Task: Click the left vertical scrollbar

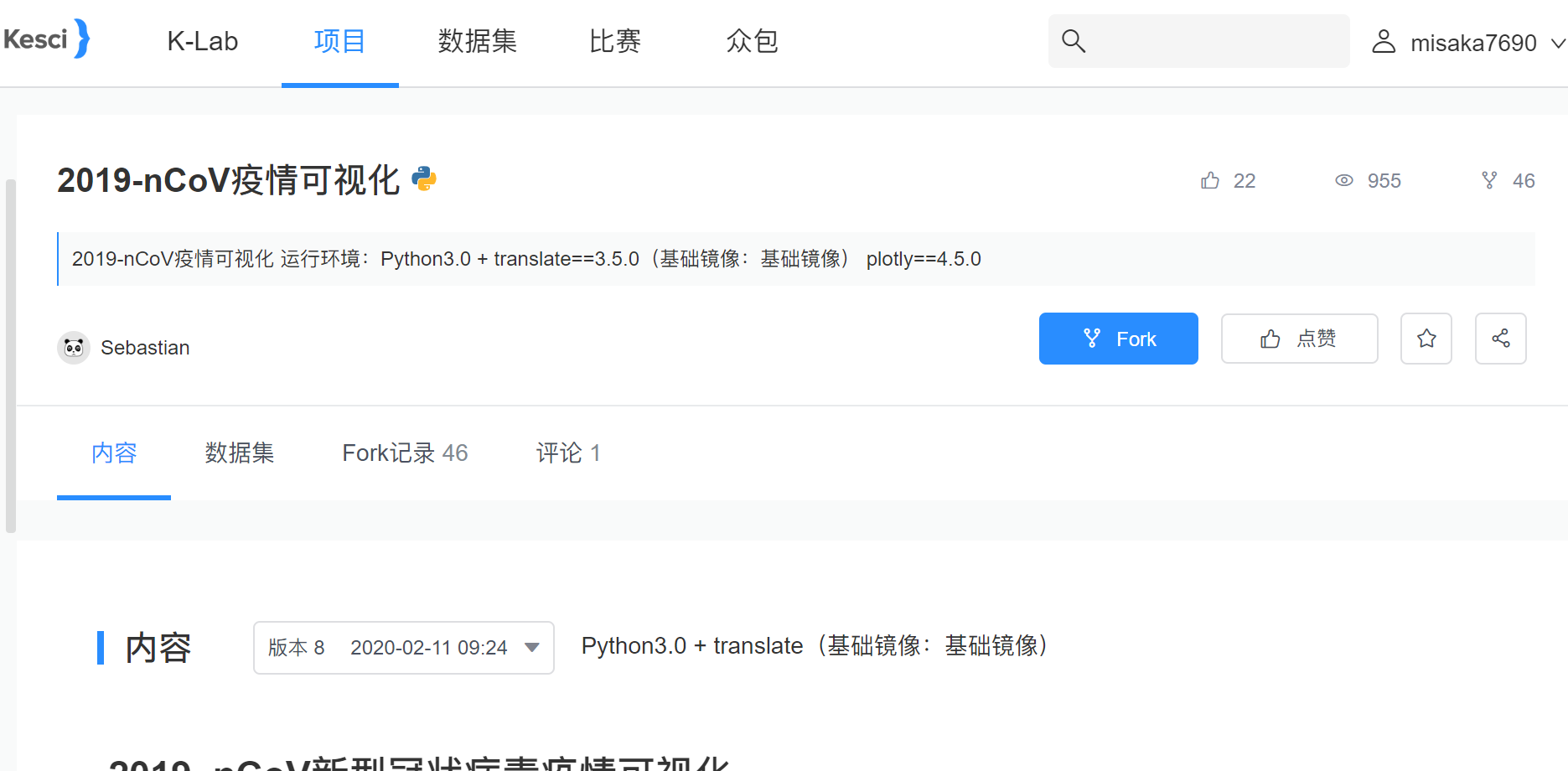Action: [x=10, y=355]
